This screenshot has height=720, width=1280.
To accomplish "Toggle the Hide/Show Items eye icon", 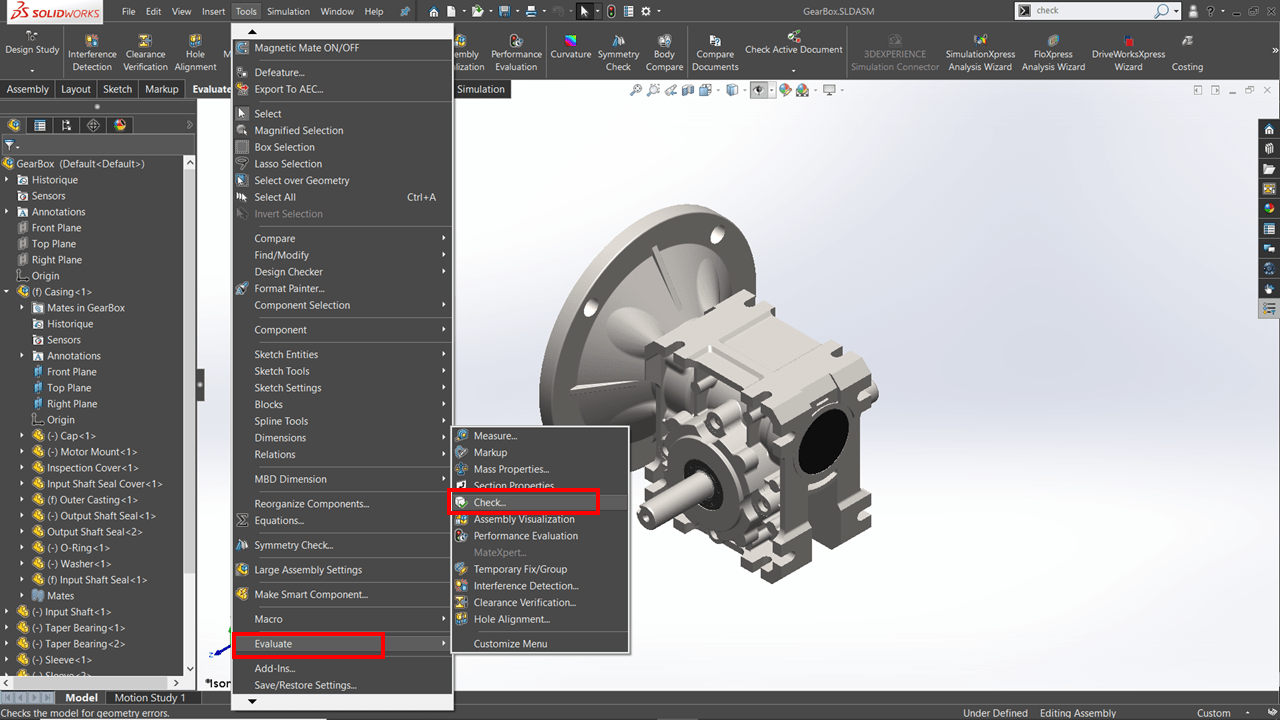I will click(758, 90).
